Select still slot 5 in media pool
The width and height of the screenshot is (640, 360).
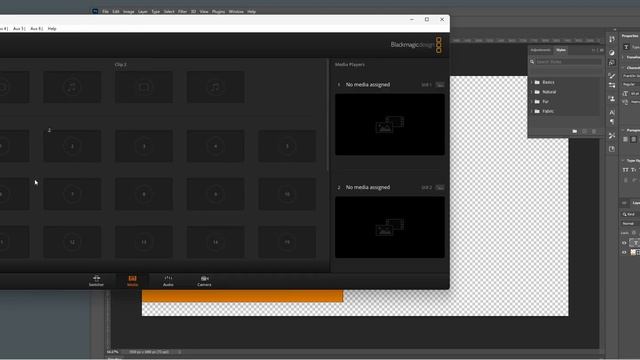click(287, 146)
